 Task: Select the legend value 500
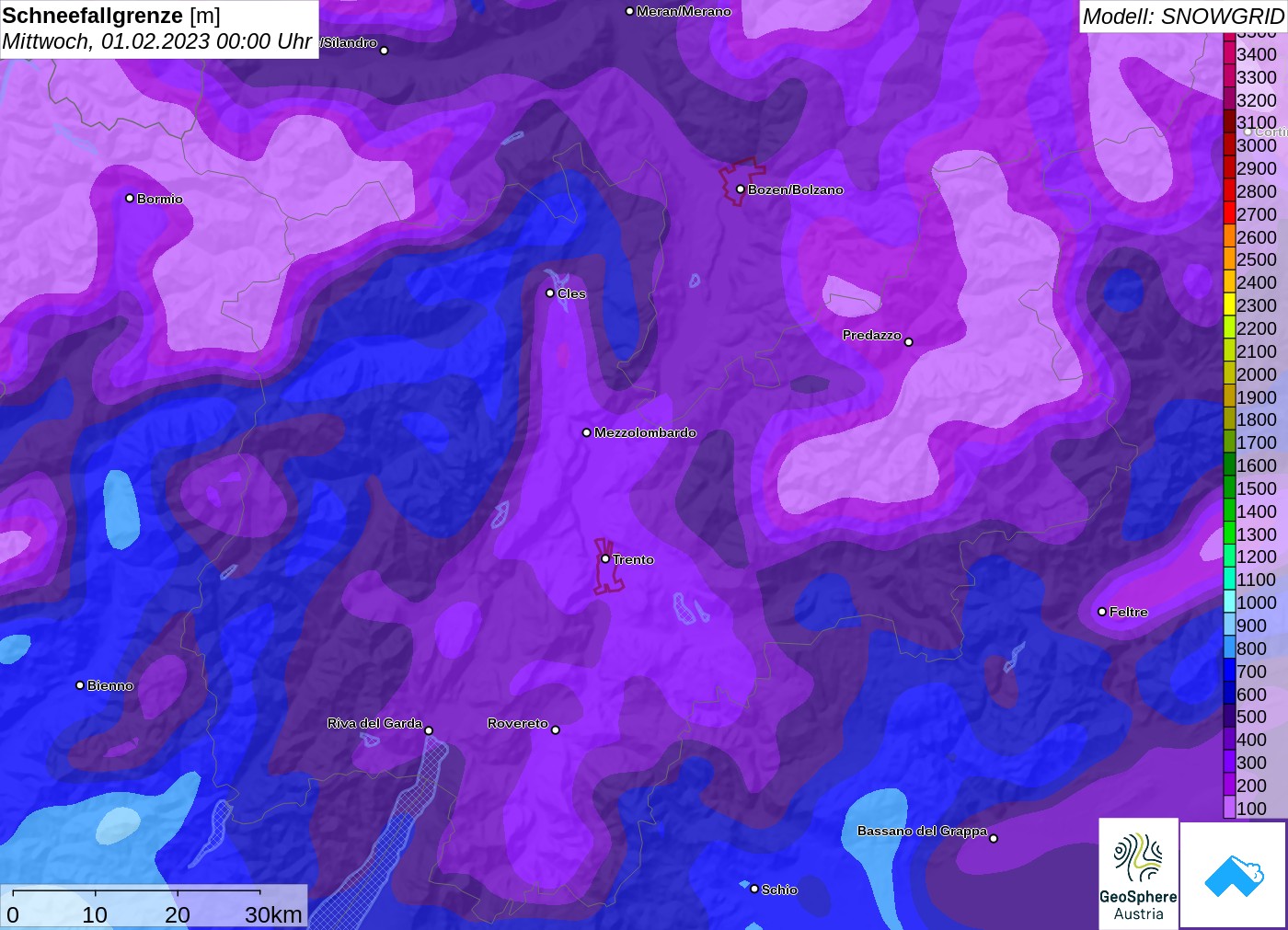(1251, 717)
